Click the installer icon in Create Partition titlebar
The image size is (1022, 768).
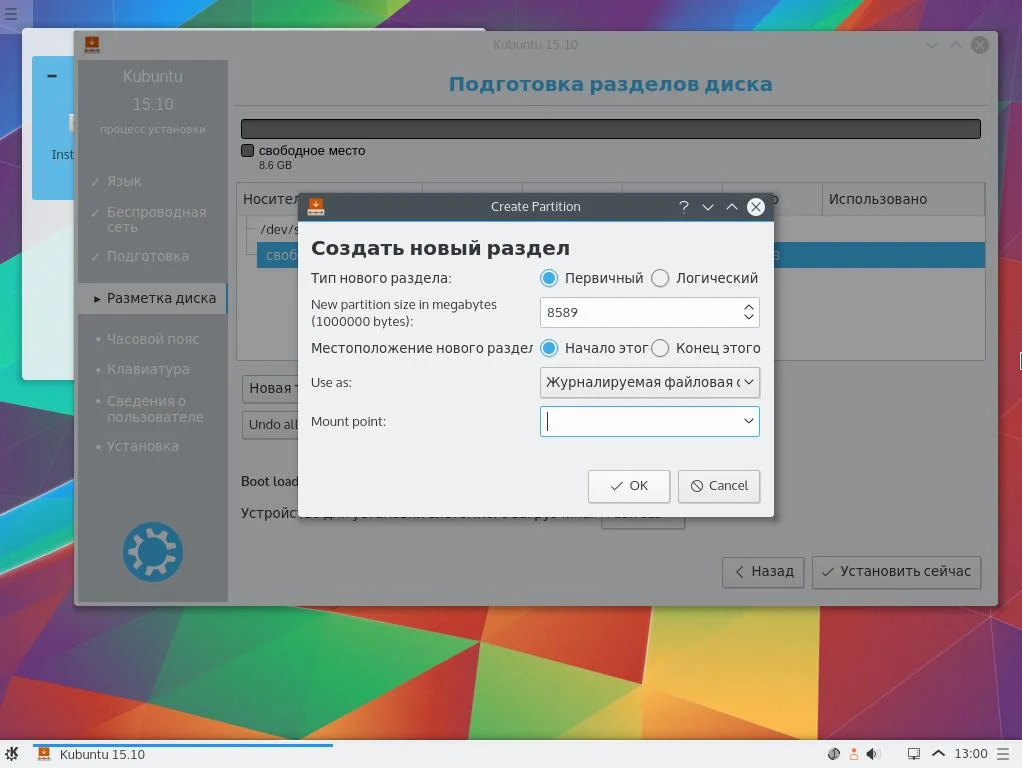[x=316, y=207]
